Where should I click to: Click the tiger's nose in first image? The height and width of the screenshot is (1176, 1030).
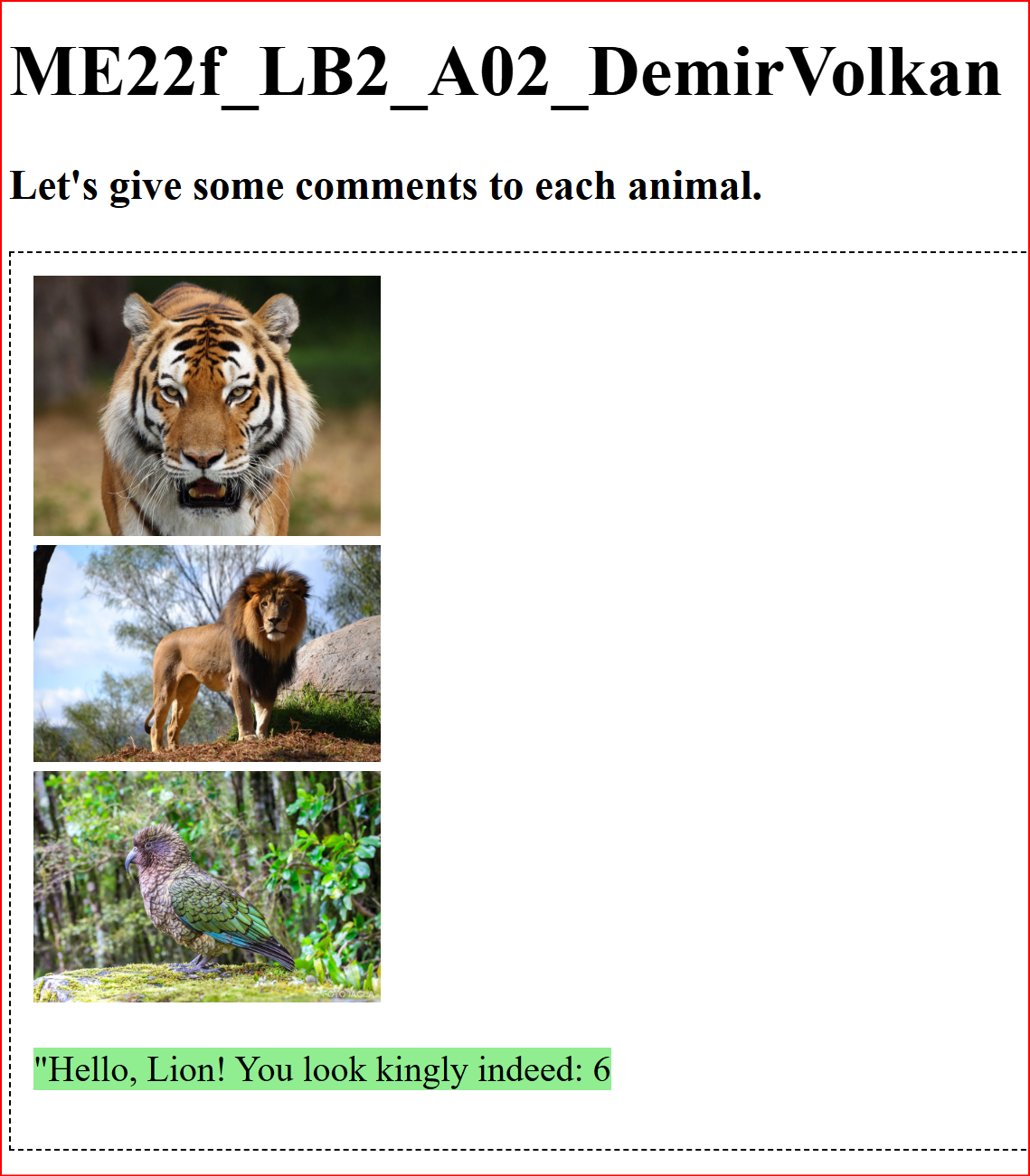(x=204, y=457)
